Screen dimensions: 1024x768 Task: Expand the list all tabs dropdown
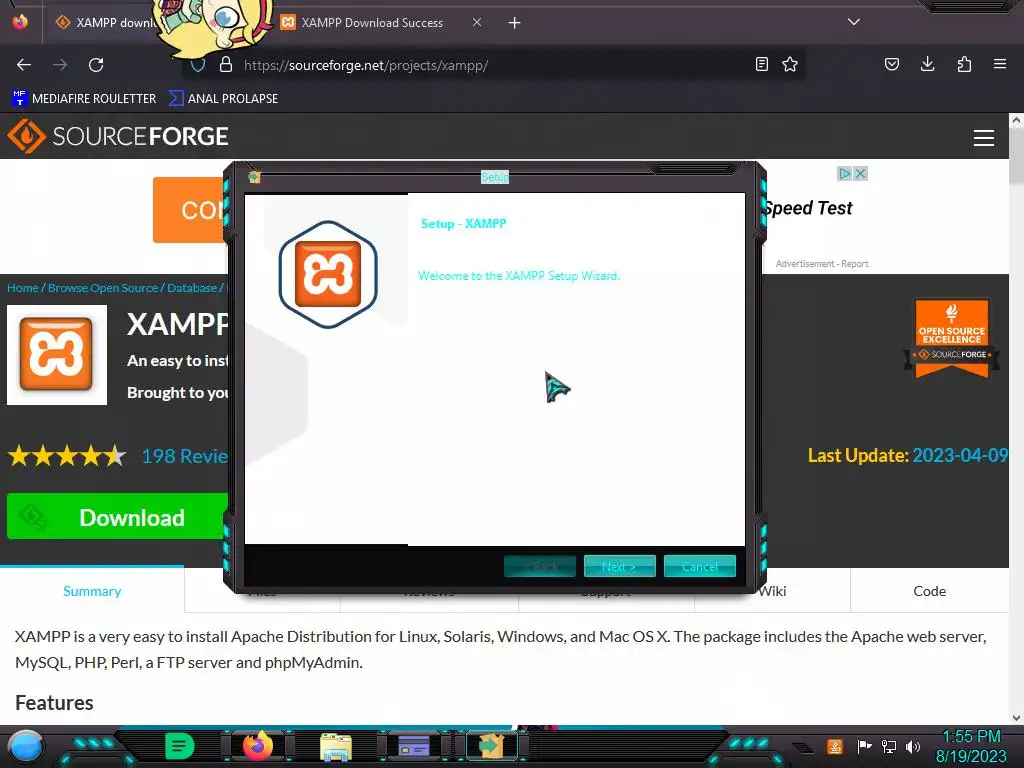854,22
